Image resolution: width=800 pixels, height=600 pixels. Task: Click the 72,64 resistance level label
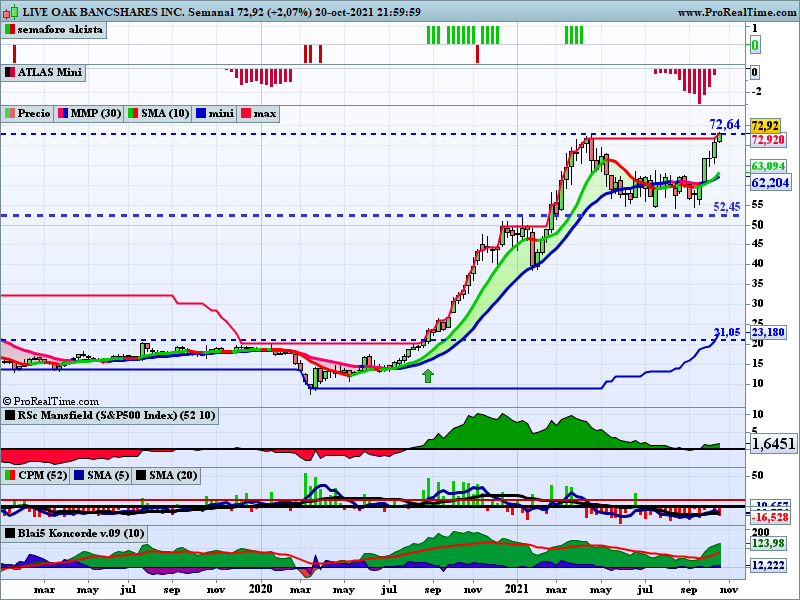point(724,124)
